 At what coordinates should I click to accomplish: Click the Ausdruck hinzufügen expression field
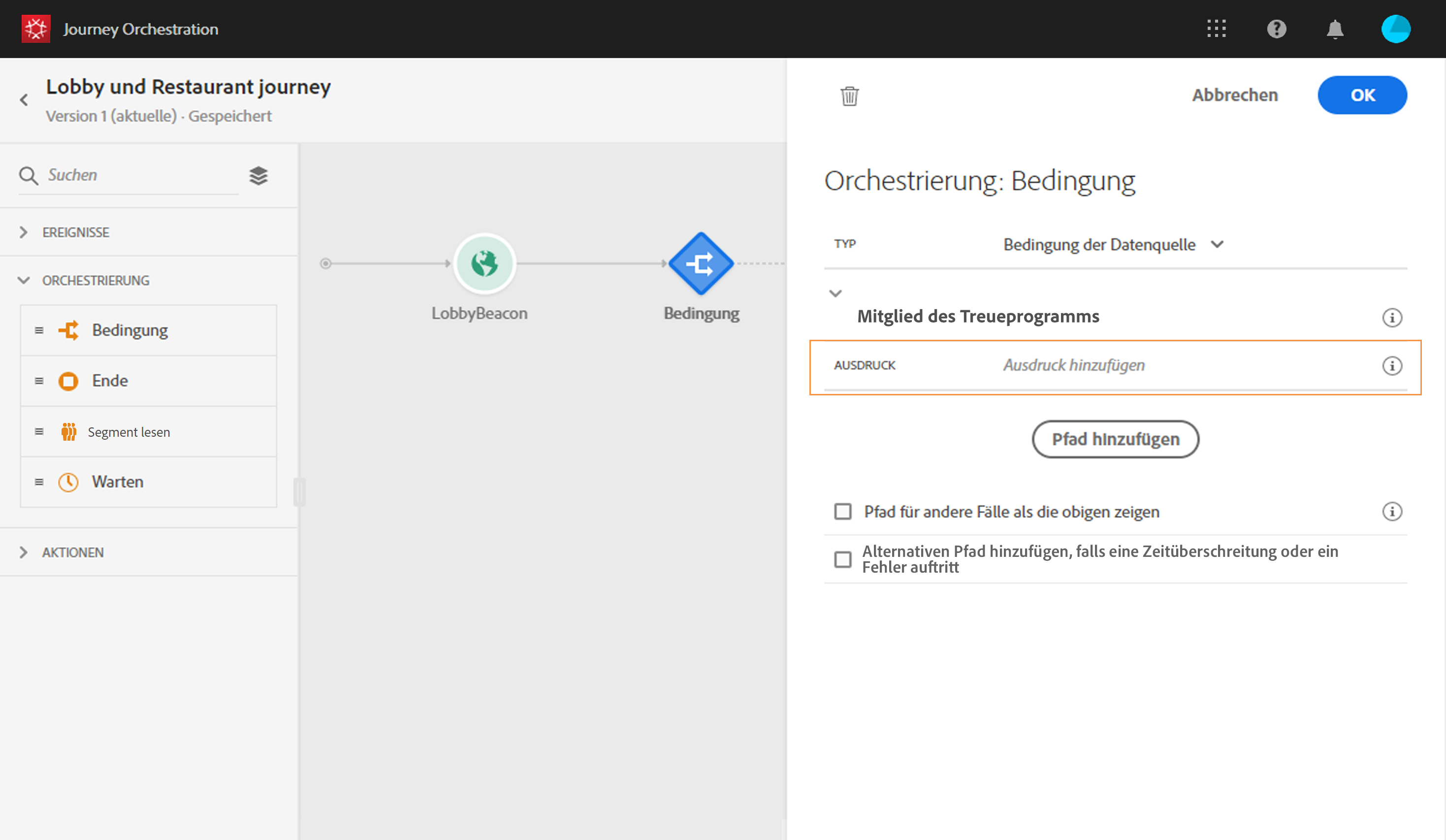pos(1074,365)
